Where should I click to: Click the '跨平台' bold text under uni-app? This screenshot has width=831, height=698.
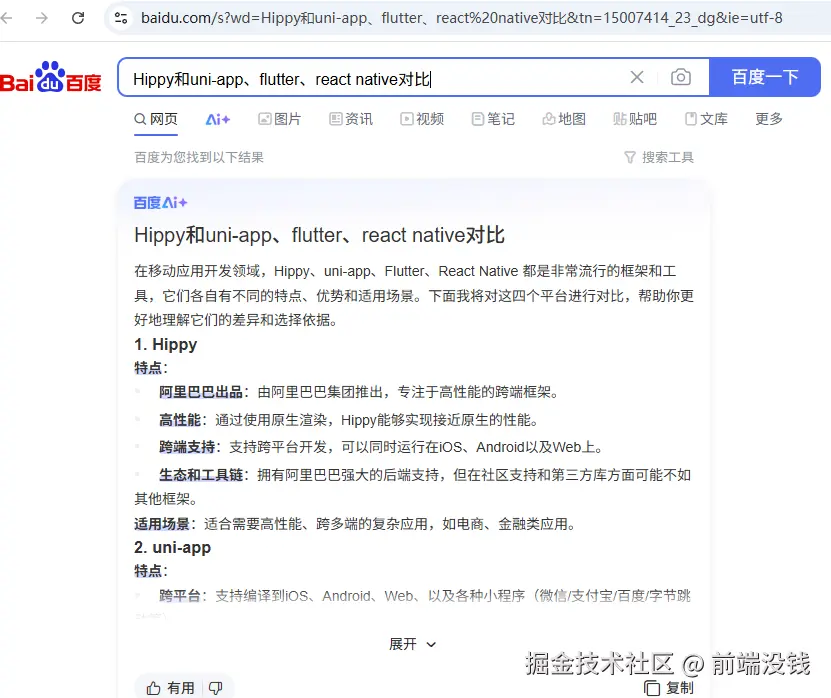[180, 596]
